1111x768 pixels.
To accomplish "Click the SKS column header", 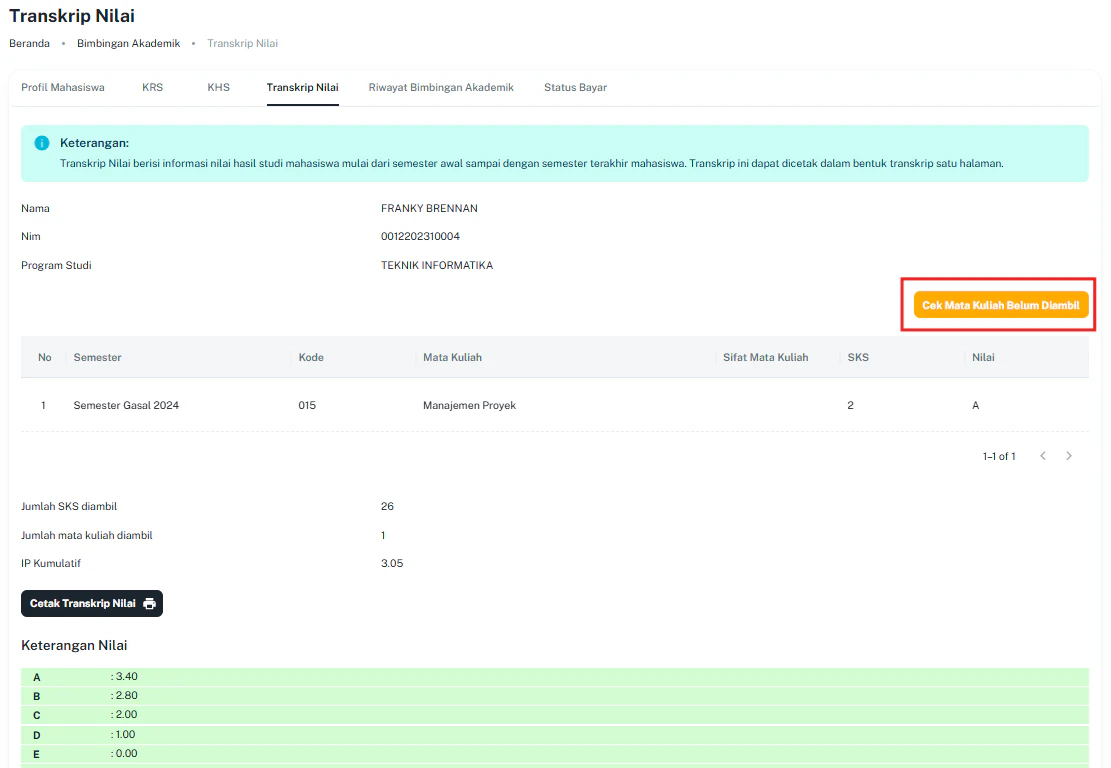I will pos(858,357).
